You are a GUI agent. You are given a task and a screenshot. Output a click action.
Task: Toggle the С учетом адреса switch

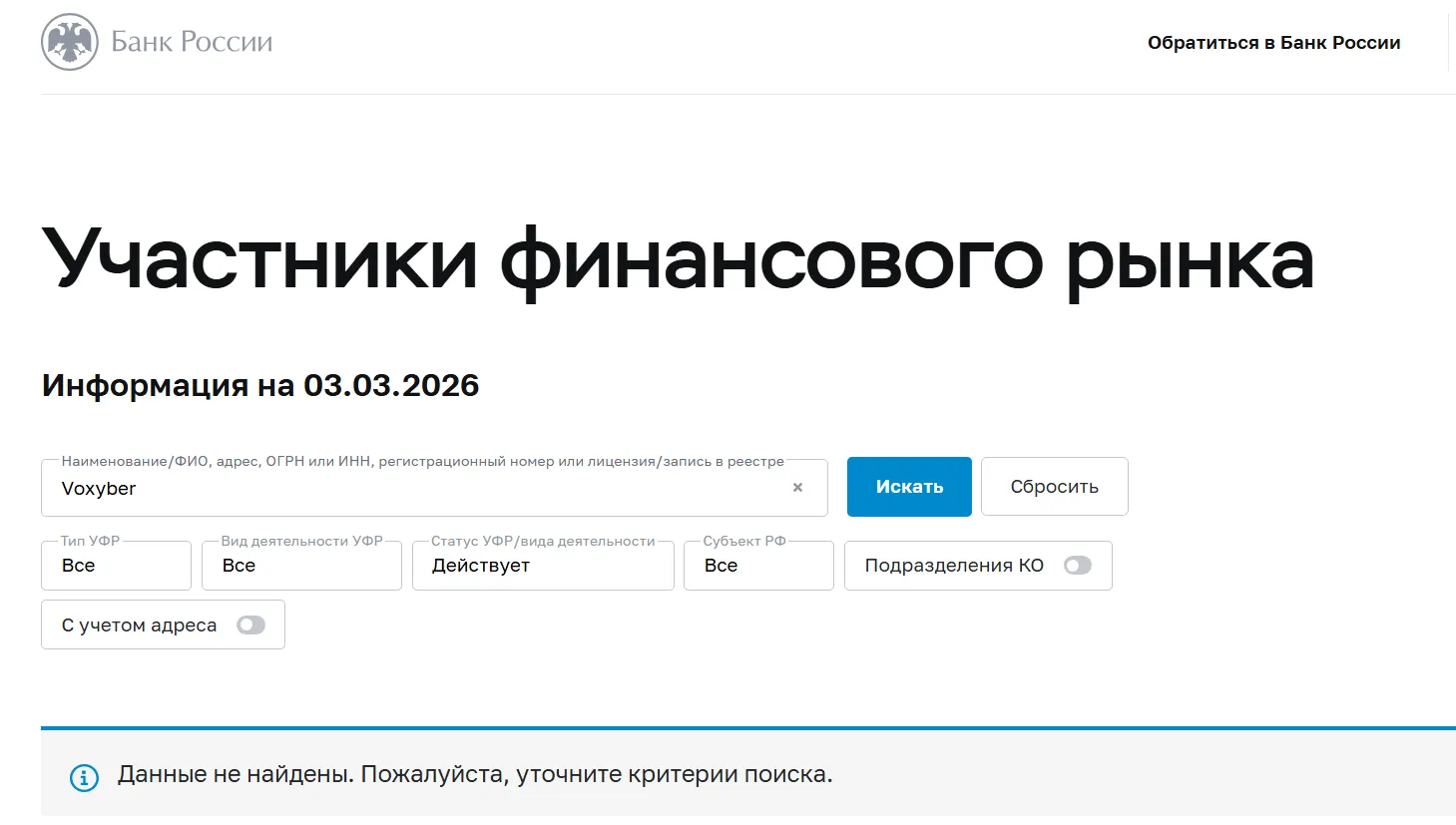(x=251, y=624)
